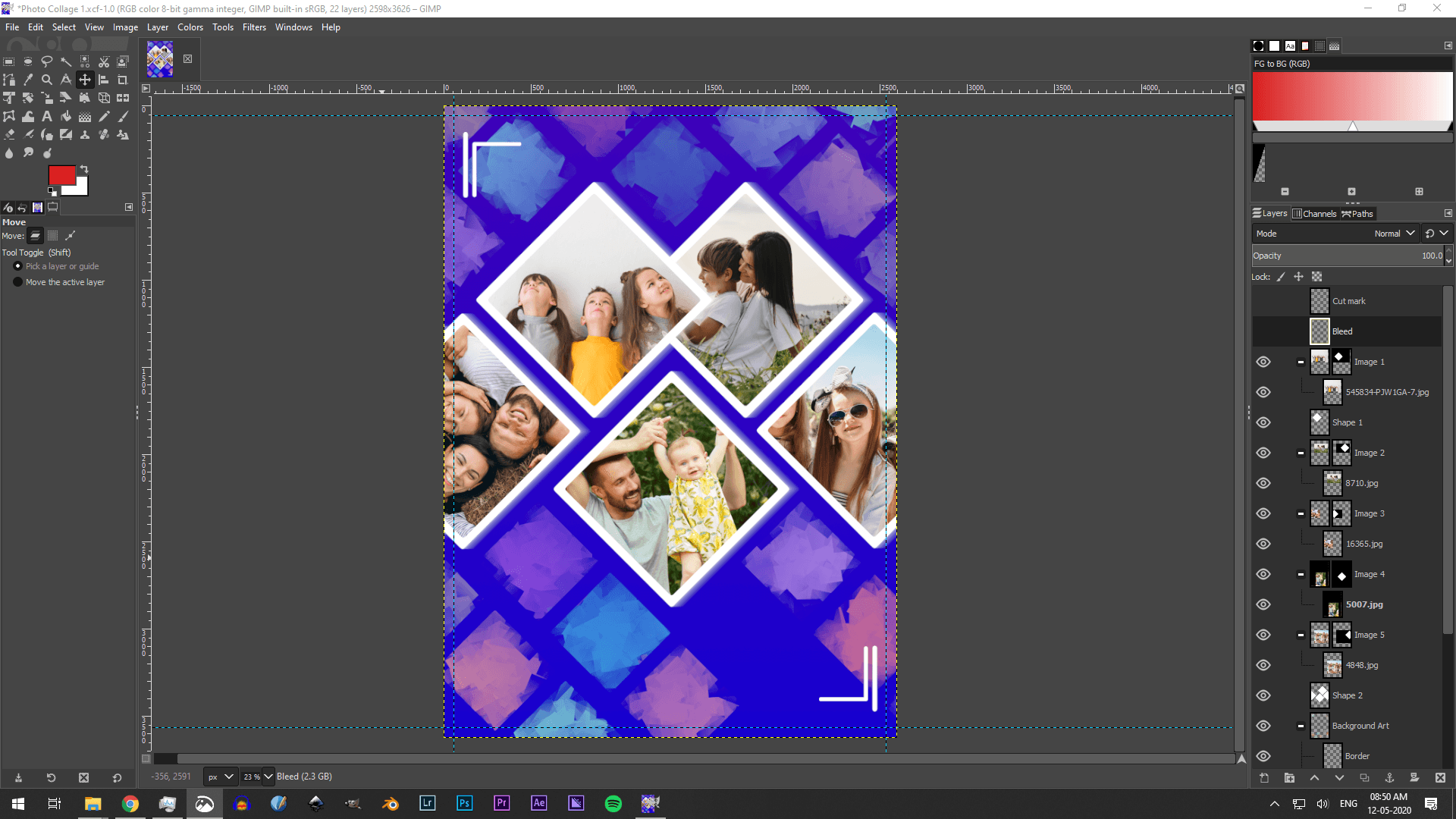Select the Fuzzy Select tool
The image size is (1456, 819).
(x=66, y=62)
